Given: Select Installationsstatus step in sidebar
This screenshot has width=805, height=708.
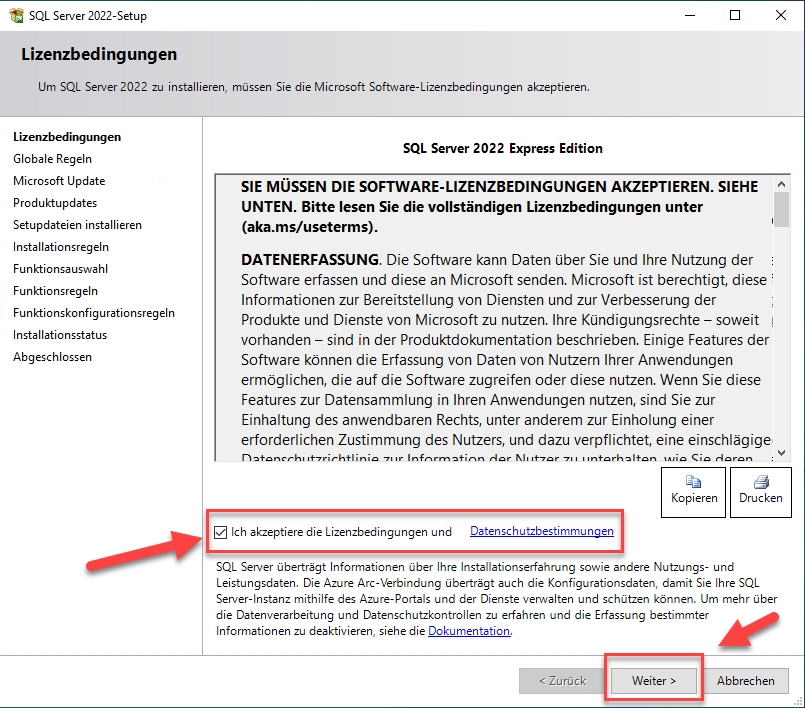Looking at the screenshot, I should pyautogui.click(x=60, y=335).
